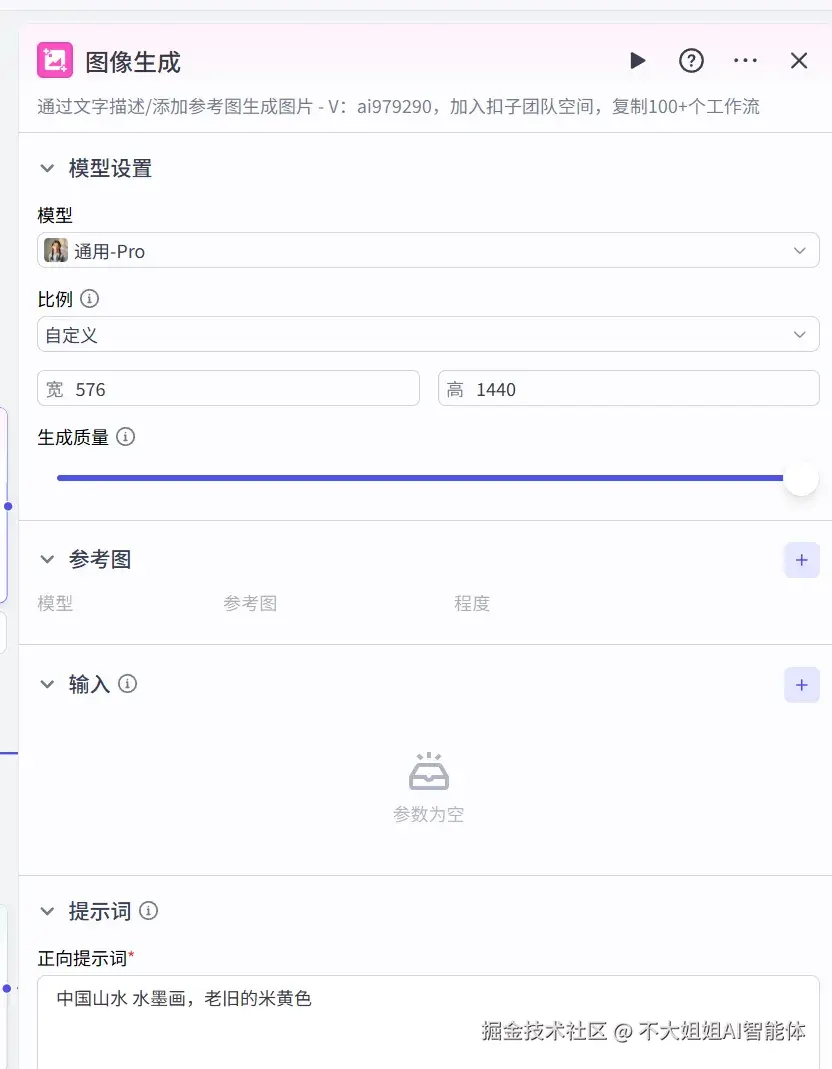Image resolution: width=832 pixels, height=1069 pixels.
Task: Click the 宽 576 width input field
Action: point(228,387)
